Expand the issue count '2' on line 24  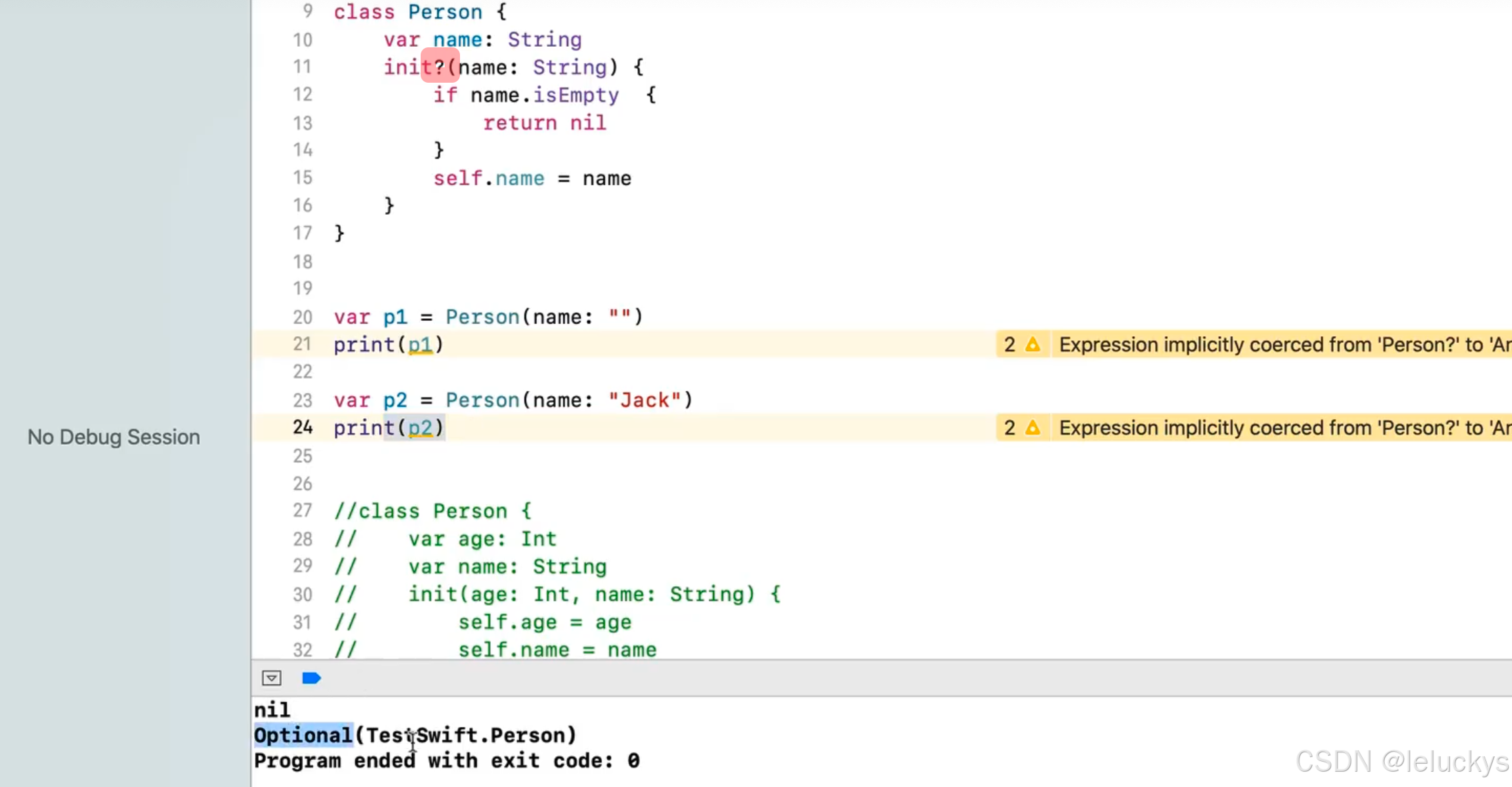1009,428
